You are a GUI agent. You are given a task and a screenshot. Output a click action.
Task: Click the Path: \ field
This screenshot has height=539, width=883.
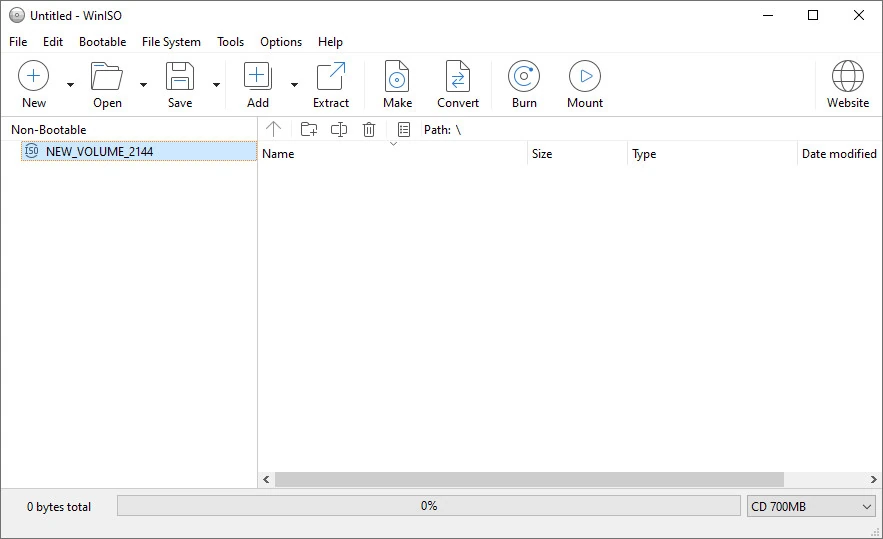[x=443, y=130]
